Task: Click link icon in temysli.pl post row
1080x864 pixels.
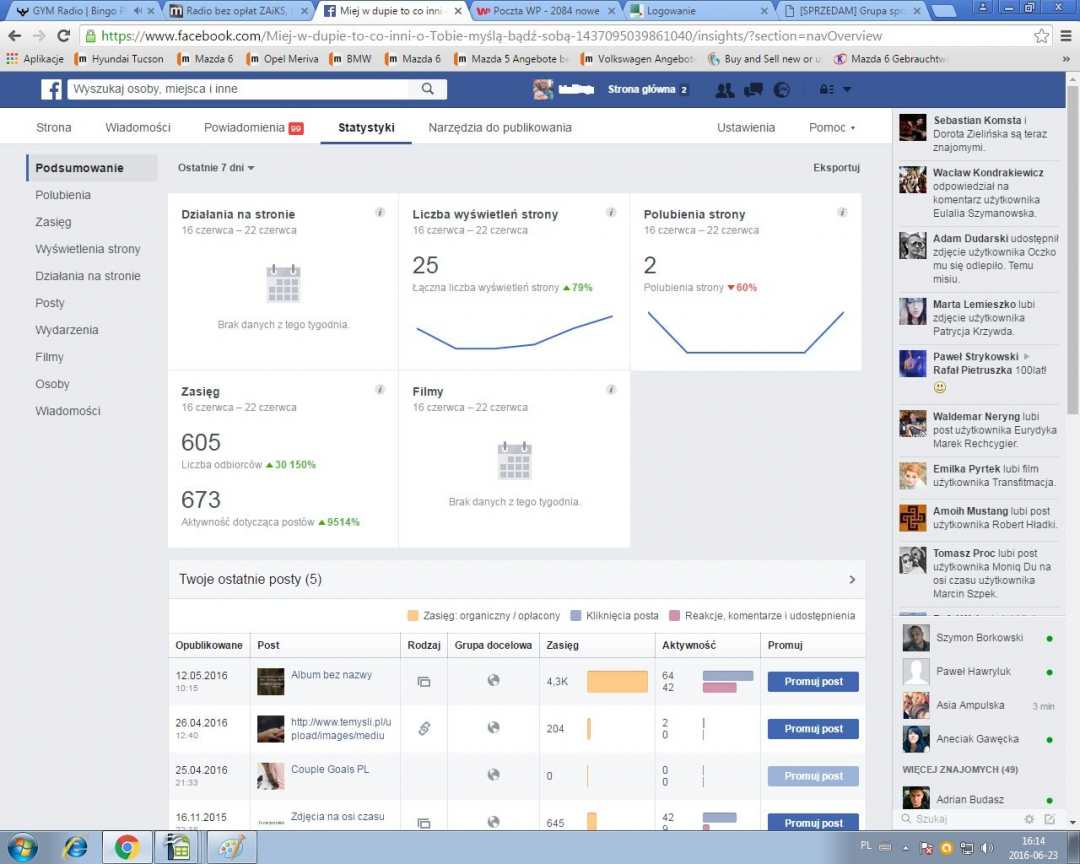Action: tap(423, 729)
